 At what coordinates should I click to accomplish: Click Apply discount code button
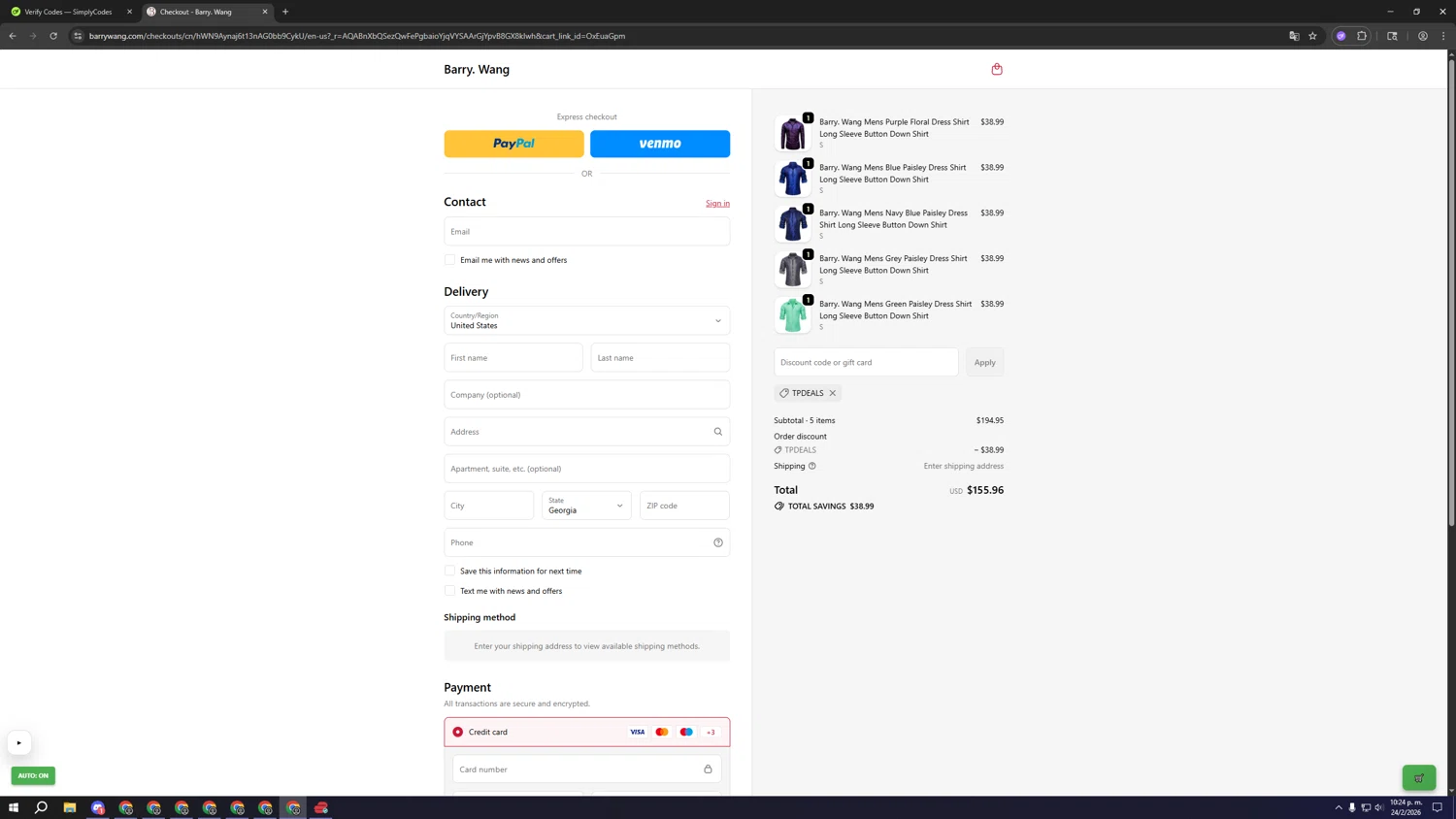984,362
